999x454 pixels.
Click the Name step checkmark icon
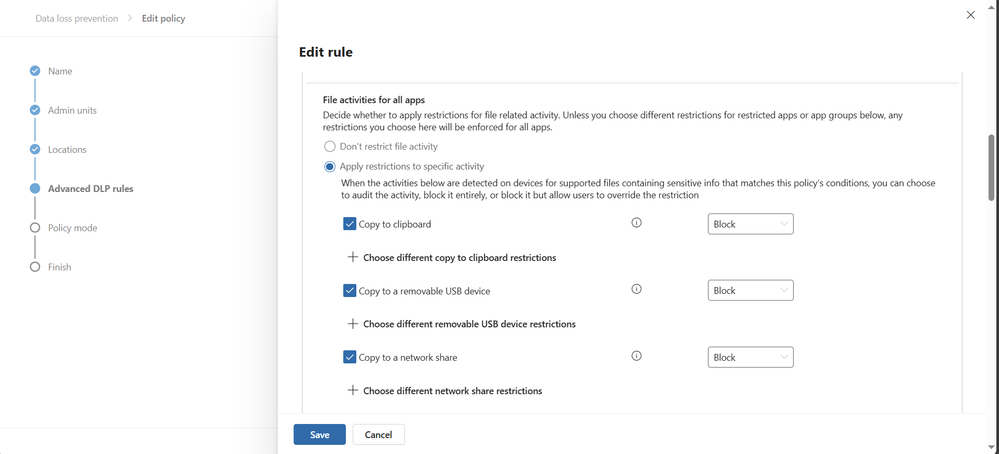coord(35,71)
